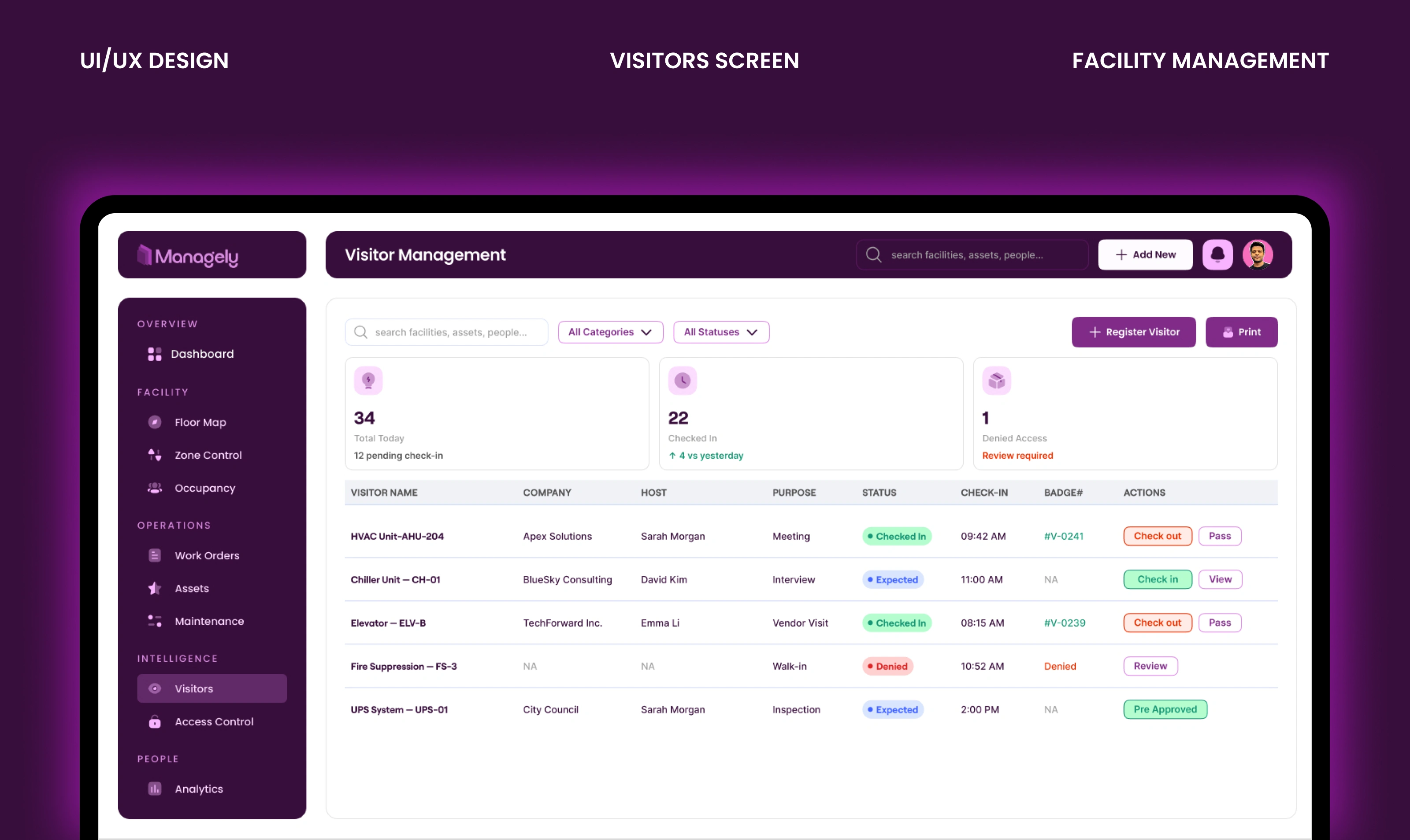
Task: Open the Occupancy people icon
Action: [155, 488]
